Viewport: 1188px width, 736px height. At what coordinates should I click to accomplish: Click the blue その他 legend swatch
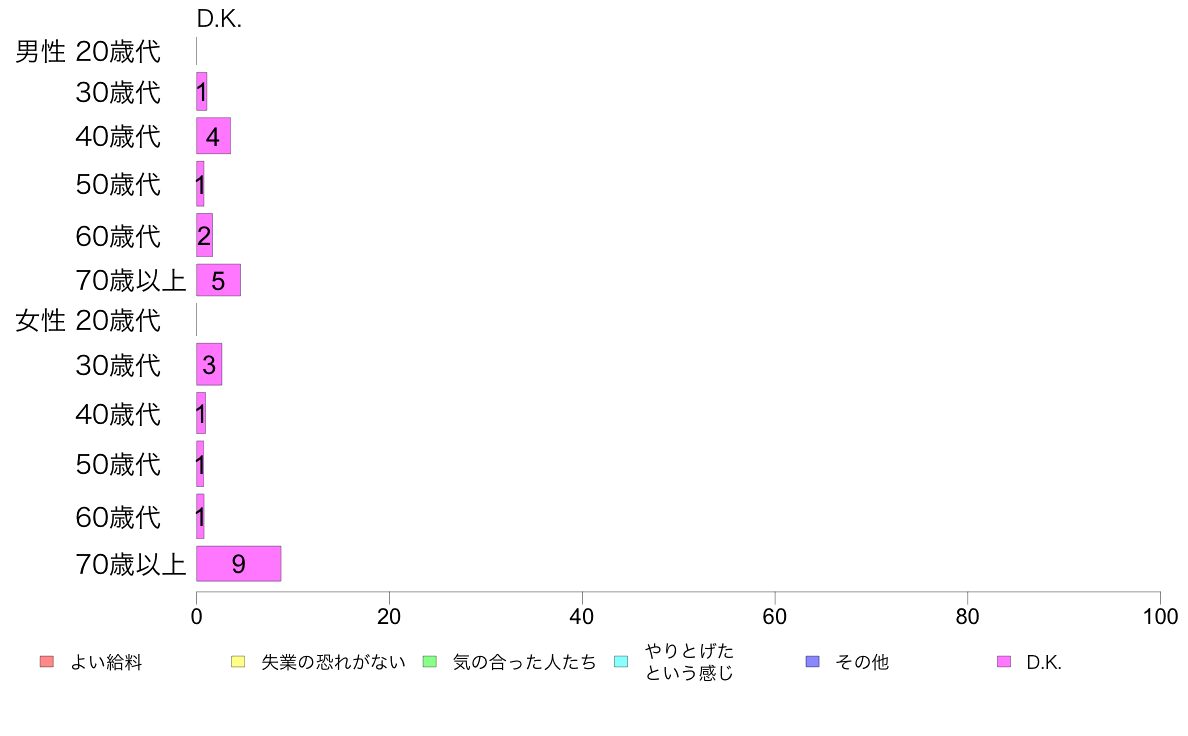(x=813, y=662)
